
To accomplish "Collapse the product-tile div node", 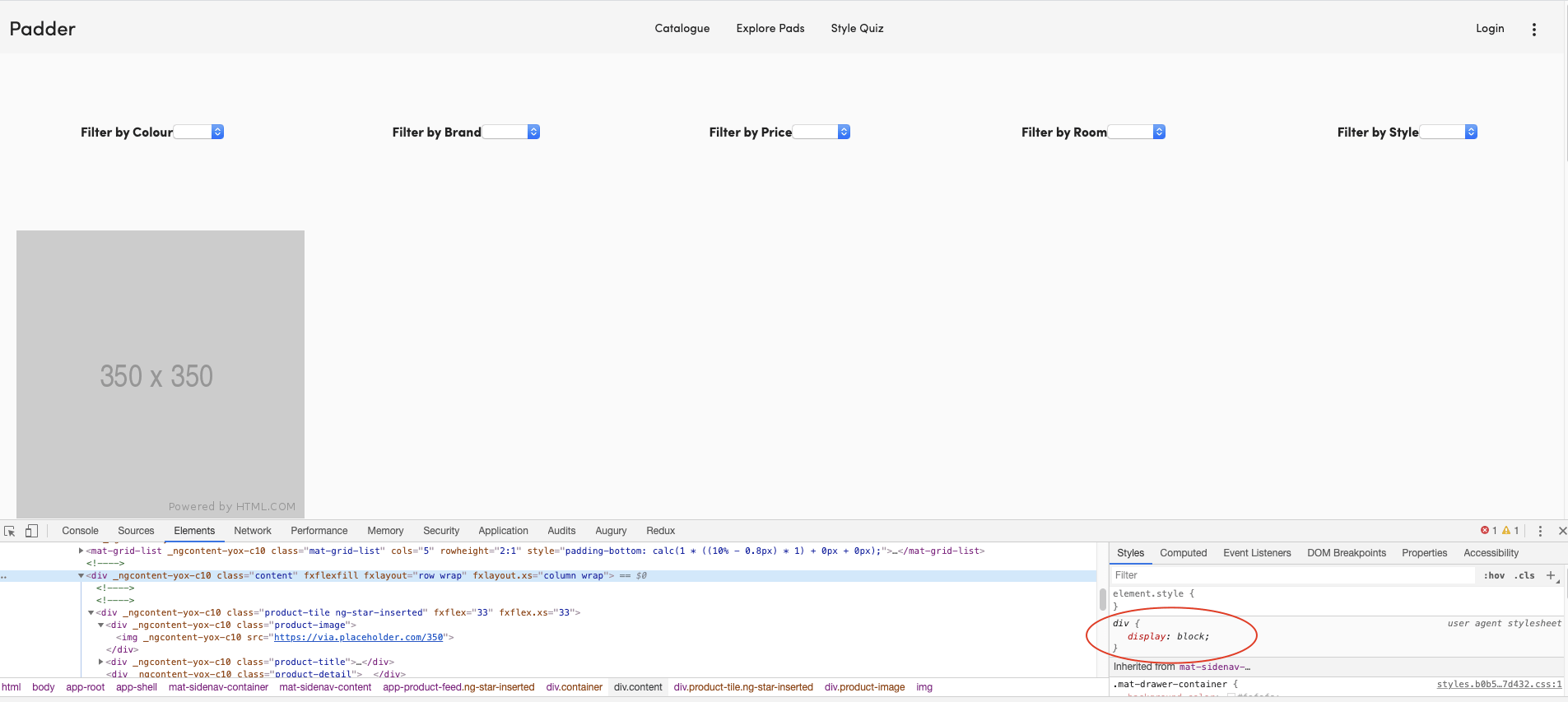I will [x=91, y=612].
